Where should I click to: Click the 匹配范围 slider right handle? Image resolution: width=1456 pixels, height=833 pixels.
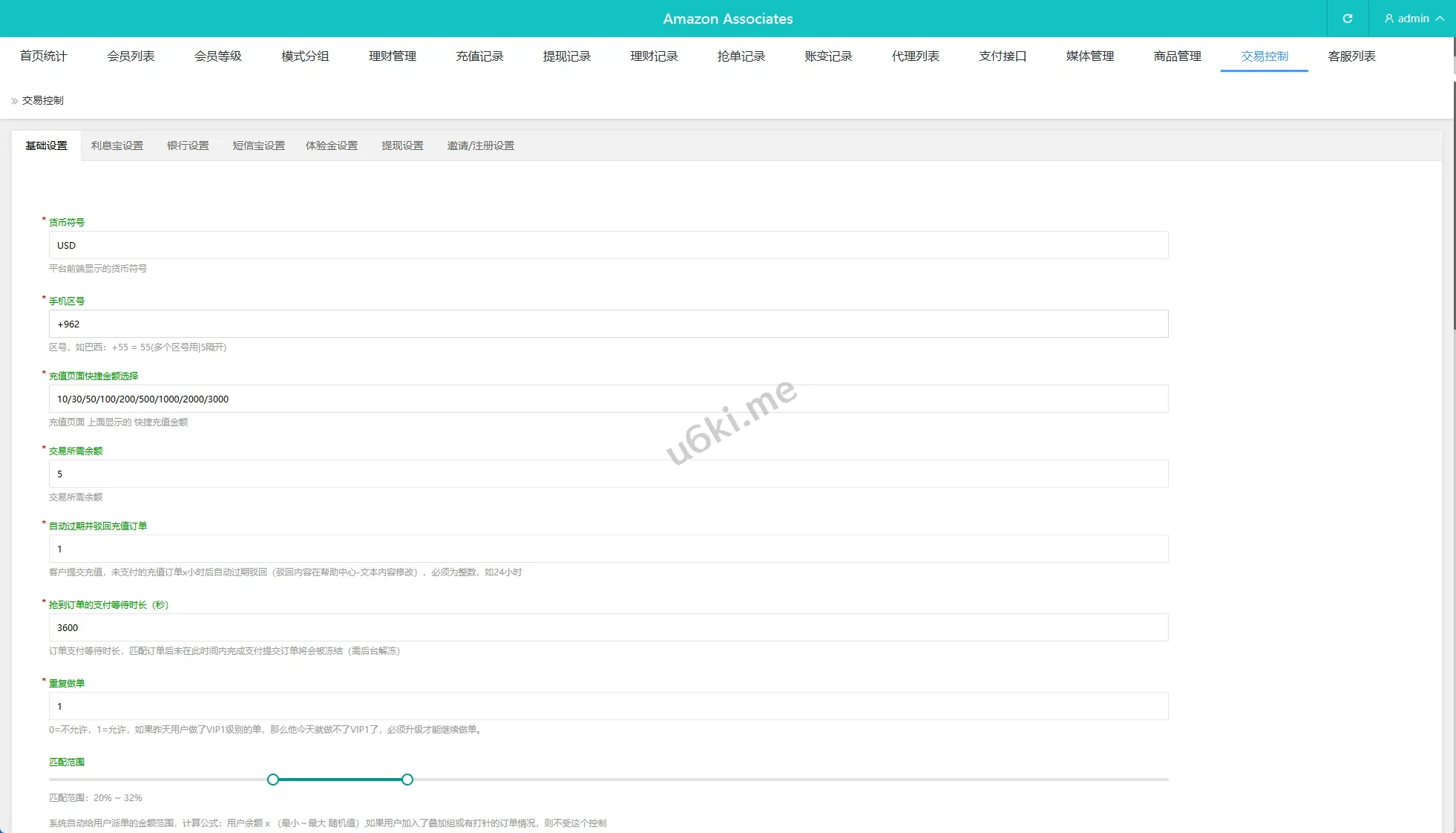[x=407, y=780]
